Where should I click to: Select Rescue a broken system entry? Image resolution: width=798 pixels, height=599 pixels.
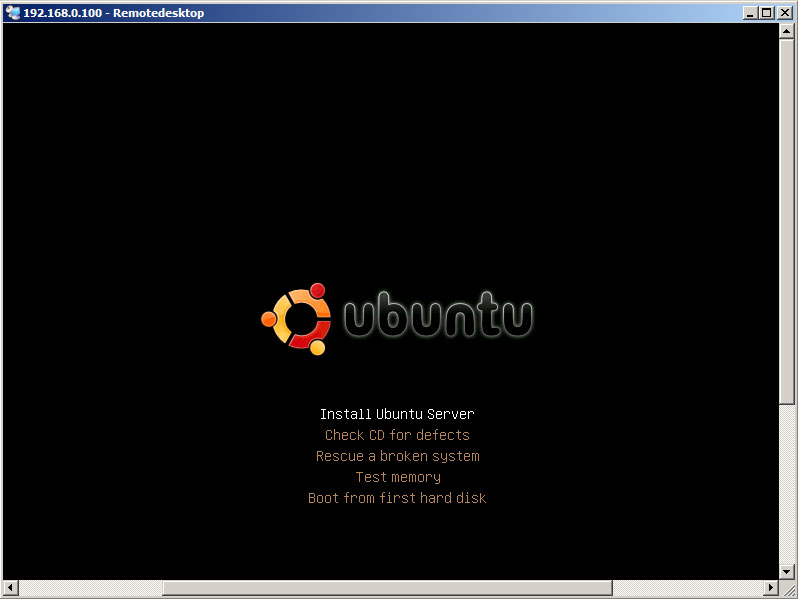(397, 457)
